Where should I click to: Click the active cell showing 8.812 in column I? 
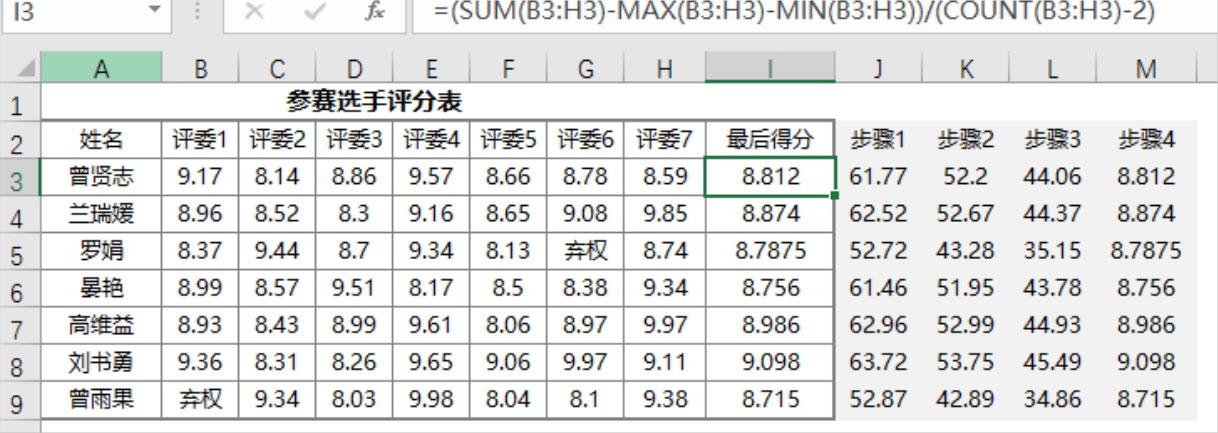point(770,177)
